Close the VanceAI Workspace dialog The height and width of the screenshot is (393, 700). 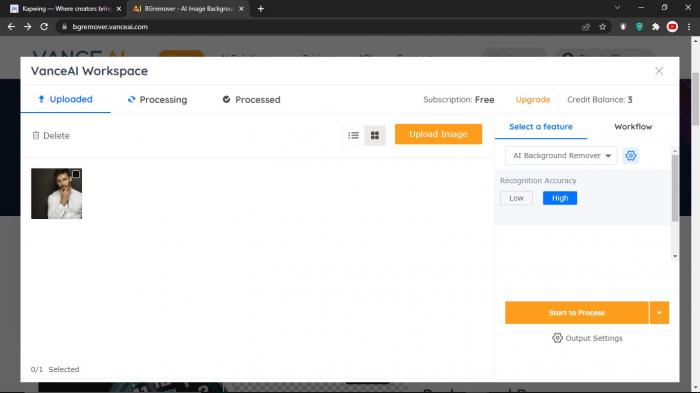click(659, 71)
